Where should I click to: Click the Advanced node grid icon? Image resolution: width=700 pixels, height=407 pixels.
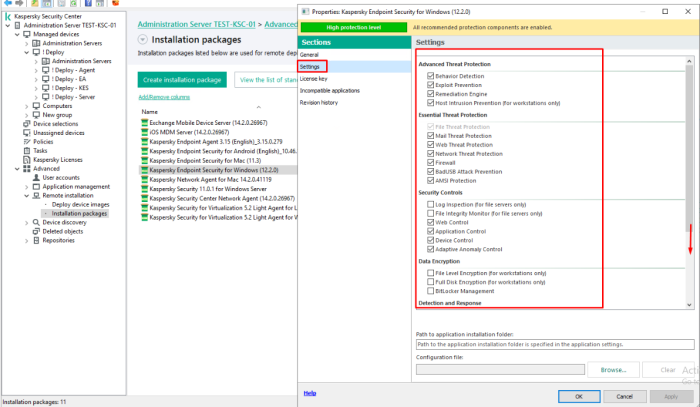tap(27, 168)
